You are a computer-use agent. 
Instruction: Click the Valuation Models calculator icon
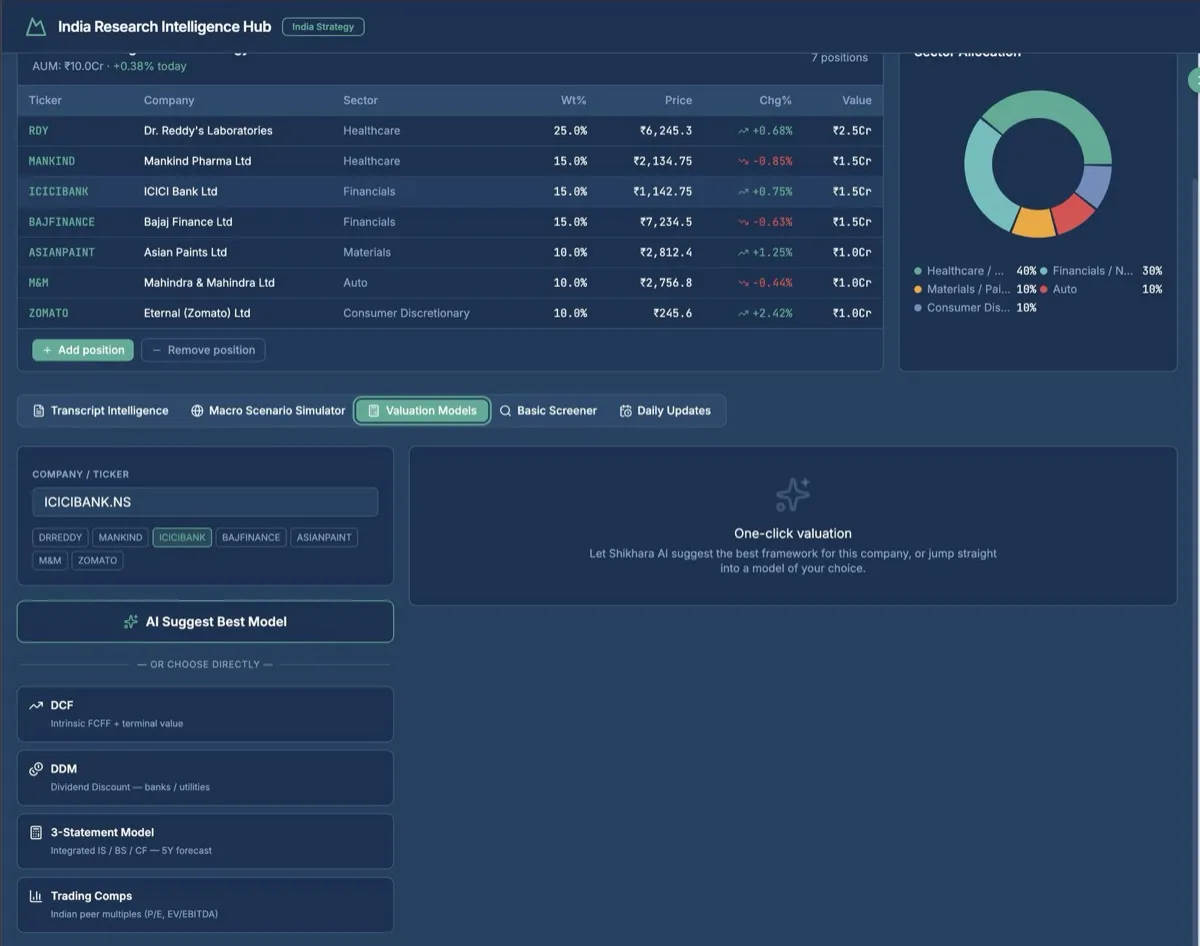(373, 411)
